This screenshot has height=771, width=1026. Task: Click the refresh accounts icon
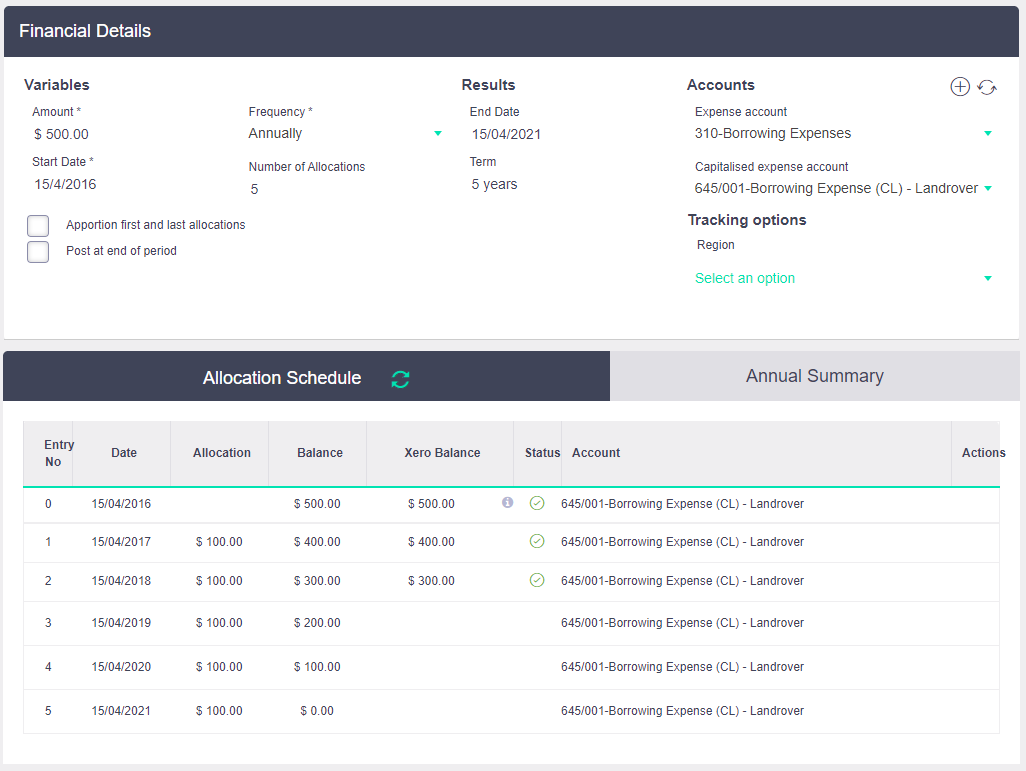point(987,87)
